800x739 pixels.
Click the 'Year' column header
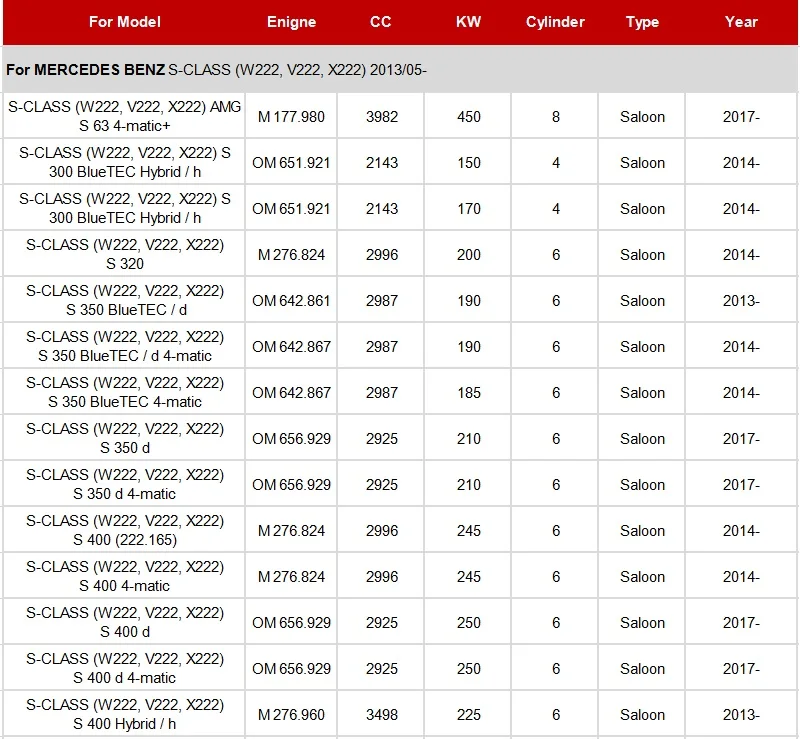[x=741, y=22]
